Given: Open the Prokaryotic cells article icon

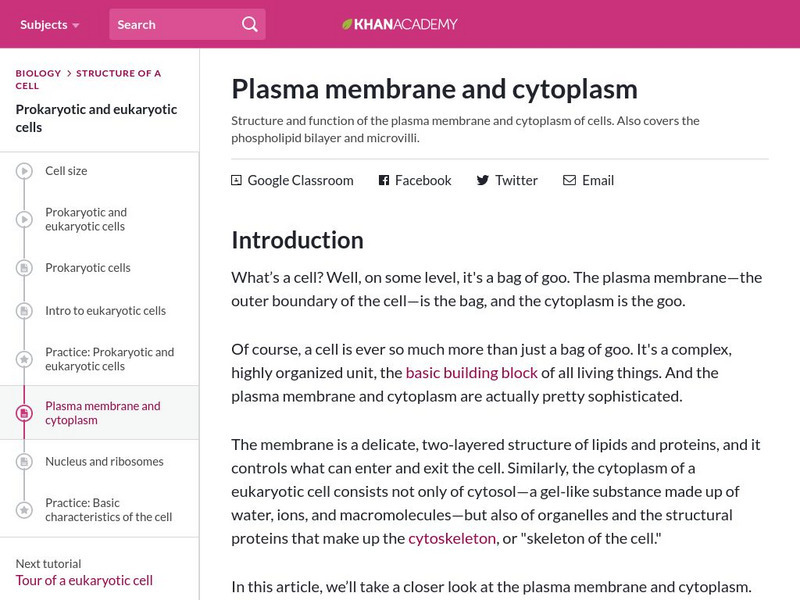Looking at the screenshot, I should 22,268.
